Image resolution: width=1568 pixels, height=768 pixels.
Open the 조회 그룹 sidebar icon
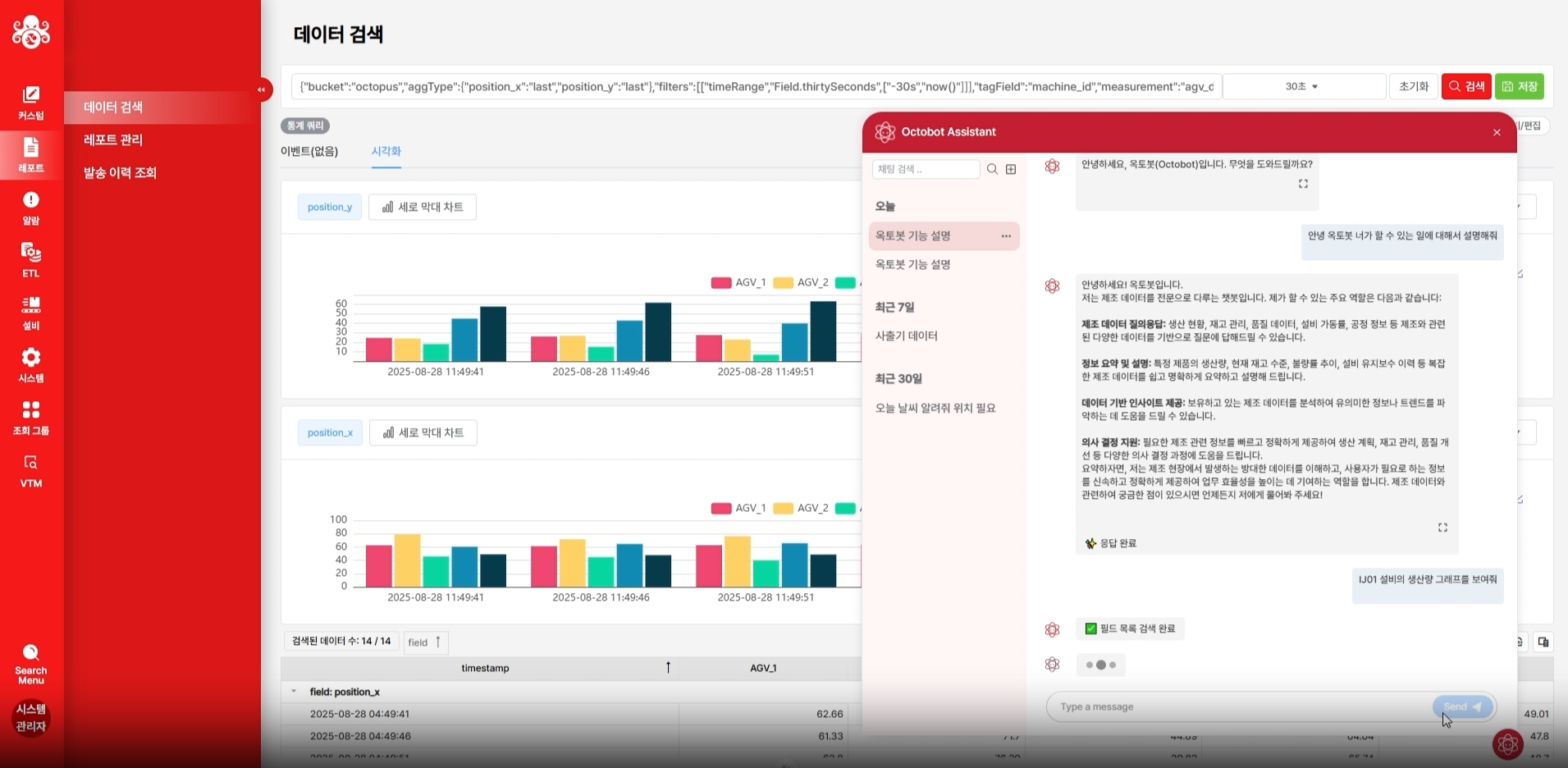coord(31,418)
